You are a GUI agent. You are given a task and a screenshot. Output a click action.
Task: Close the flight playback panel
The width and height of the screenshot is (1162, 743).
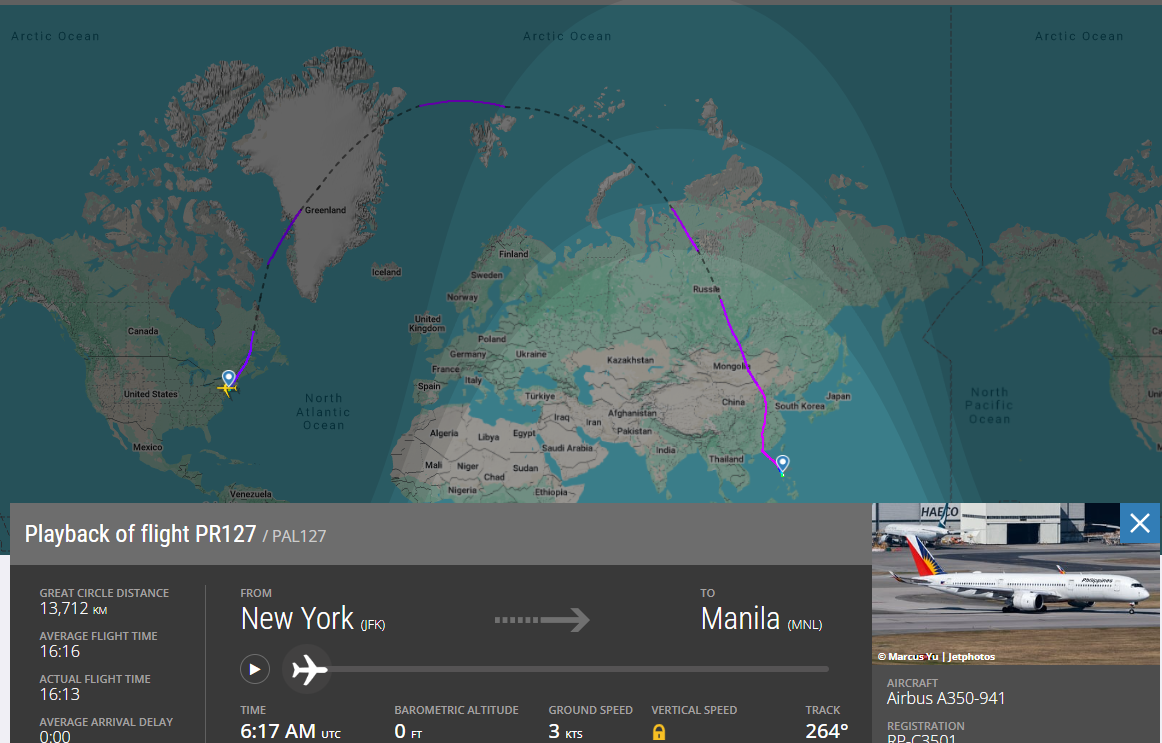pyautogui.click(x=1139, y=523)
